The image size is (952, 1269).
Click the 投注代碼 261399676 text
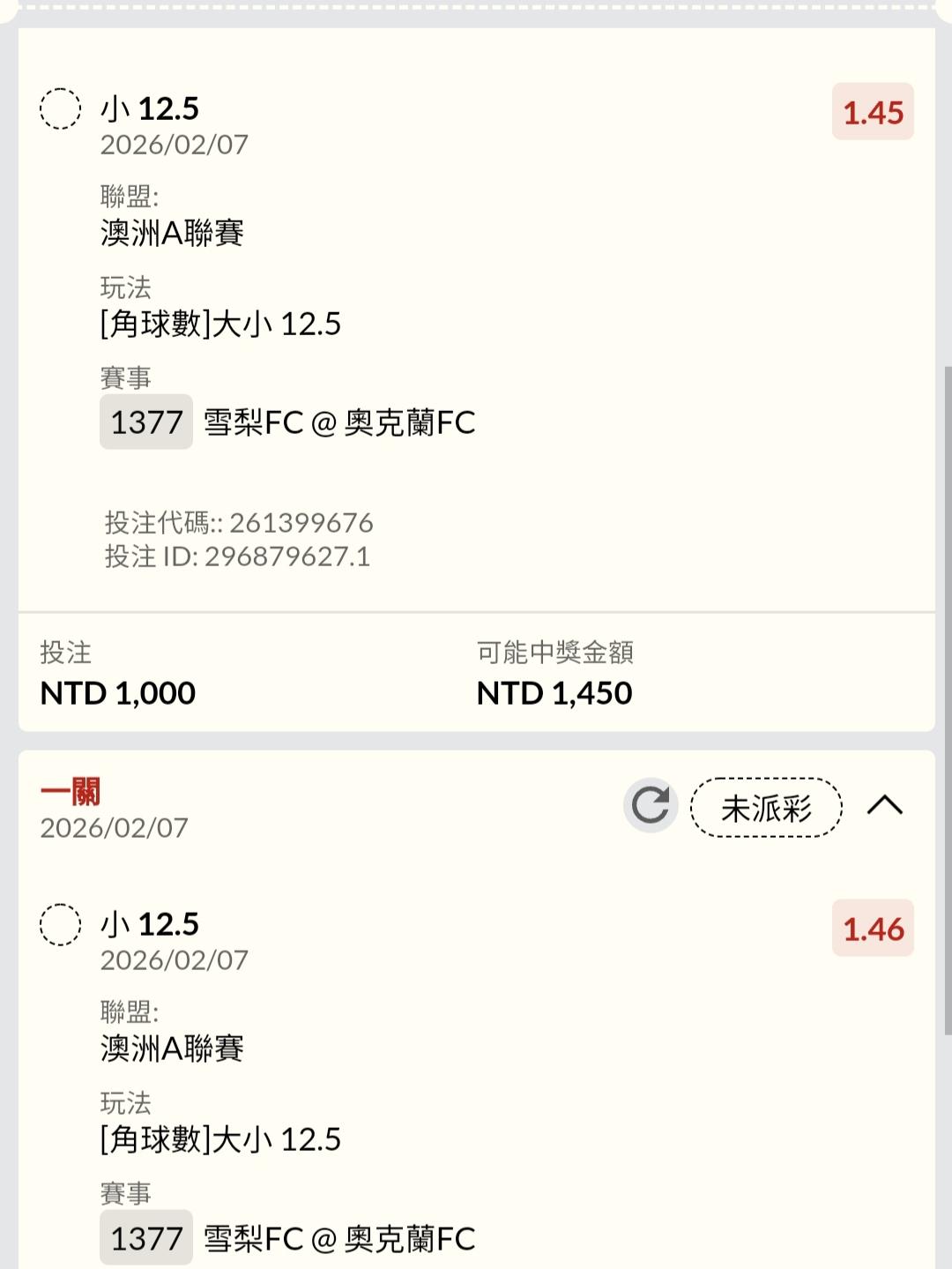239,523
